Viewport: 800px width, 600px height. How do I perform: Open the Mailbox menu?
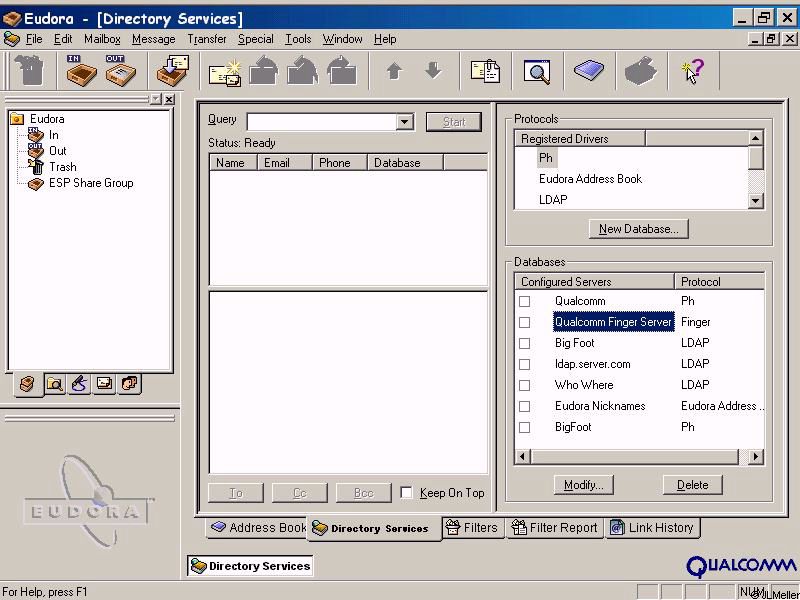point(102,39)
